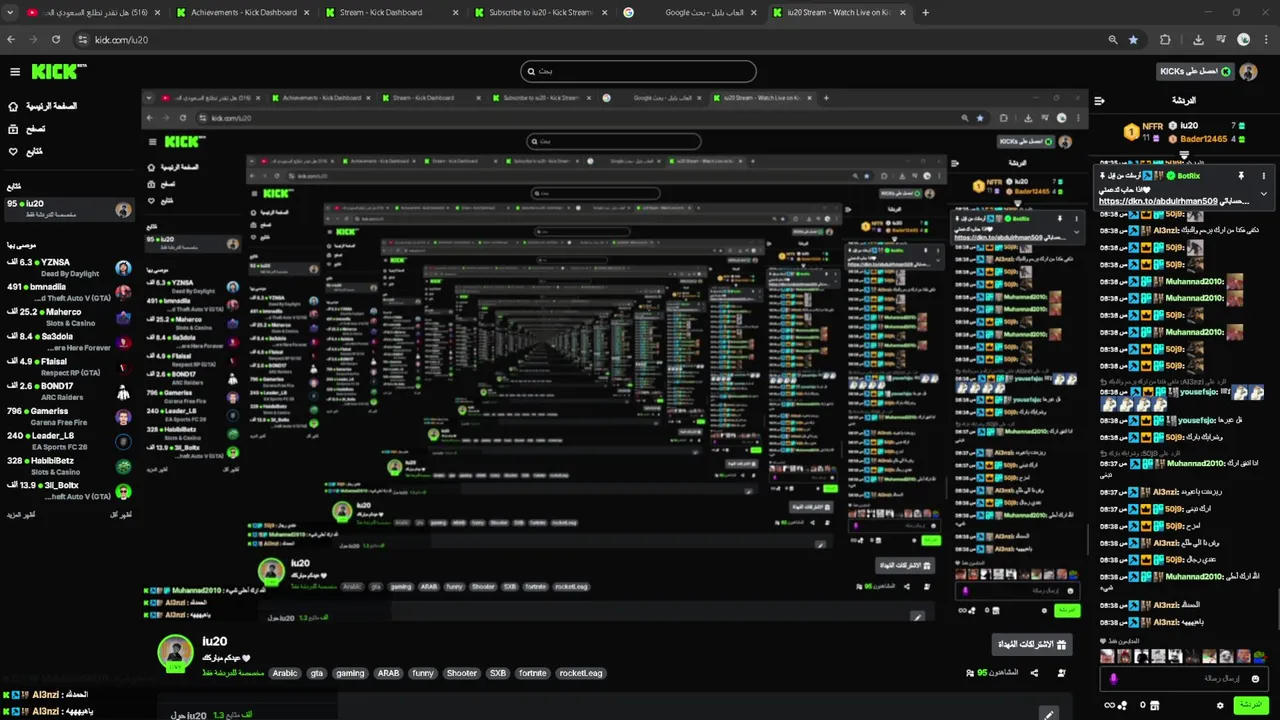1280x720 pixels.
Task: Select the Shooter tag
Action: click(462, 673)
